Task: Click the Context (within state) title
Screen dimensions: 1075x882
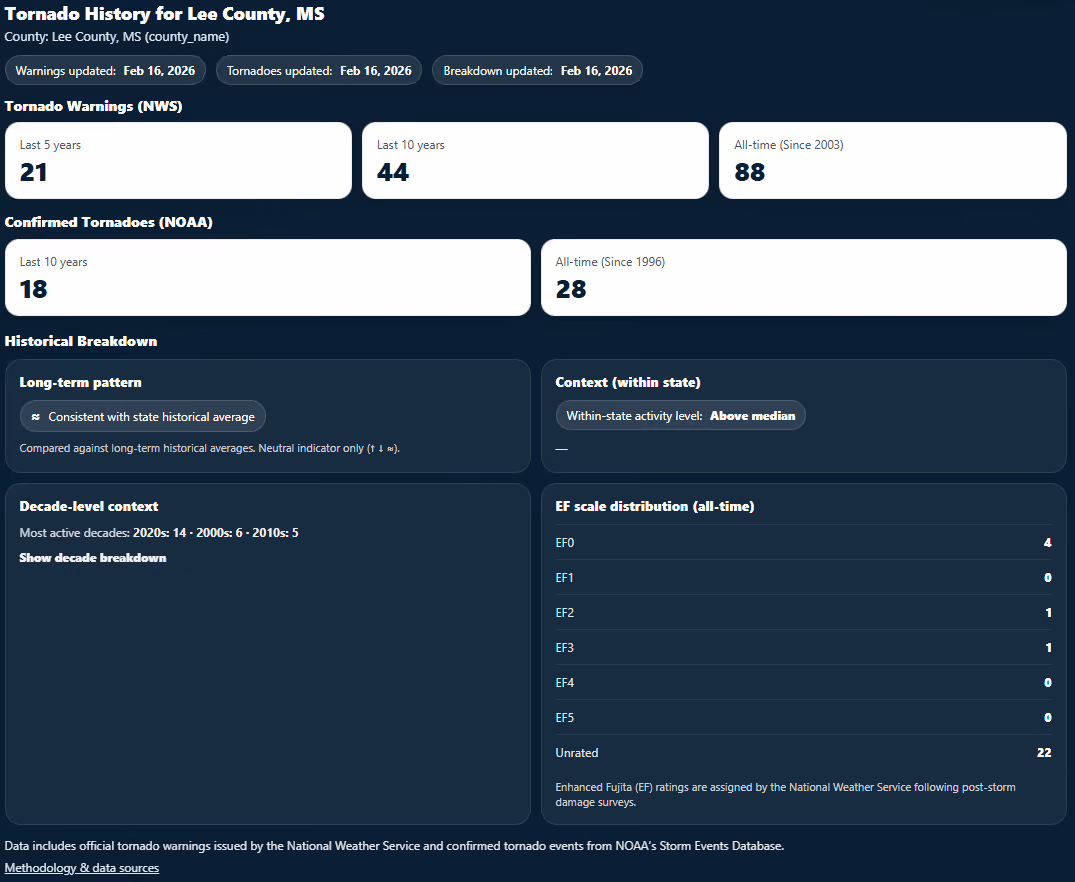Action: pos(628,382)
